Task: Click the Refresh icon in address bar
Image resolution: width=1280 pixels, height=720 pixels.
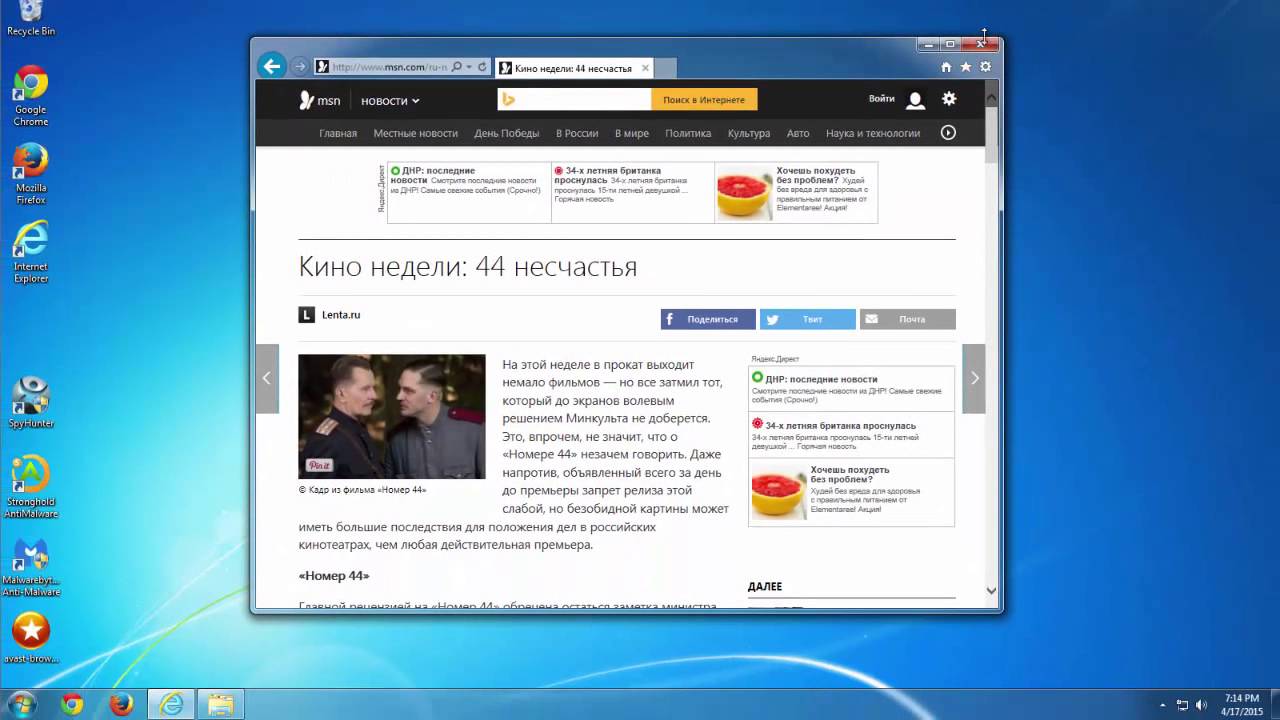Action: pyautogui.click(x=482, y=67)
